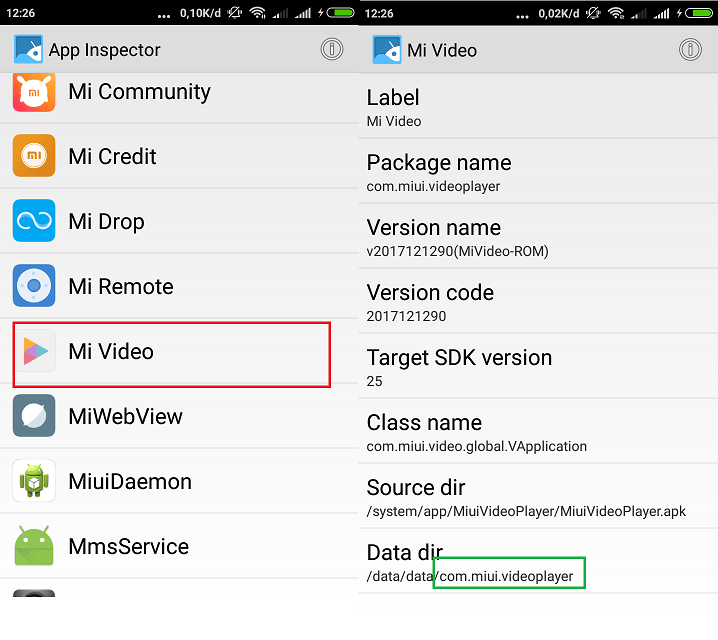Select MiWebView from the list
The height and width of the screenshot is (640, 718).
click(x=179, y=416)
